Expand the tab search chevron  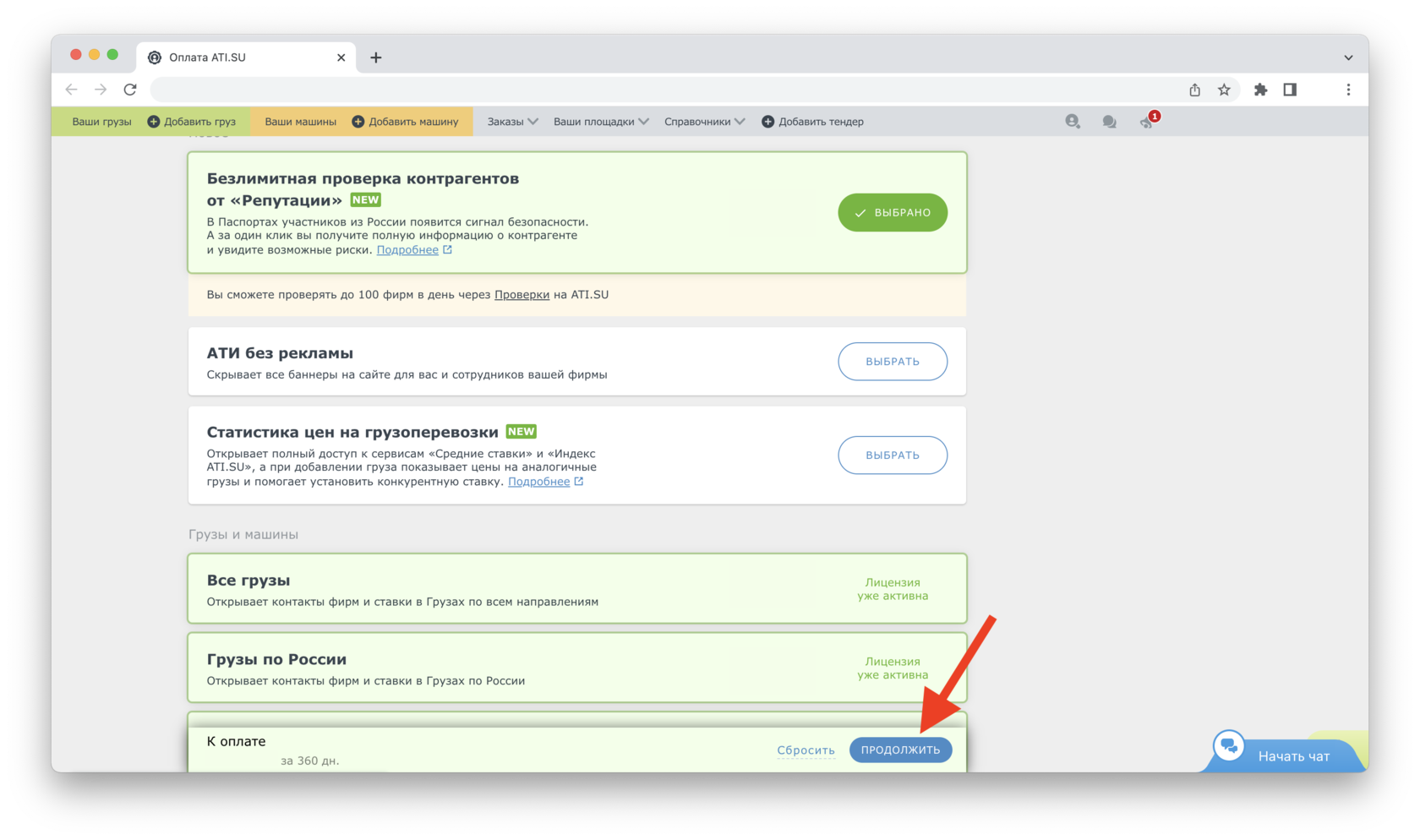(x=1348, y=57)
